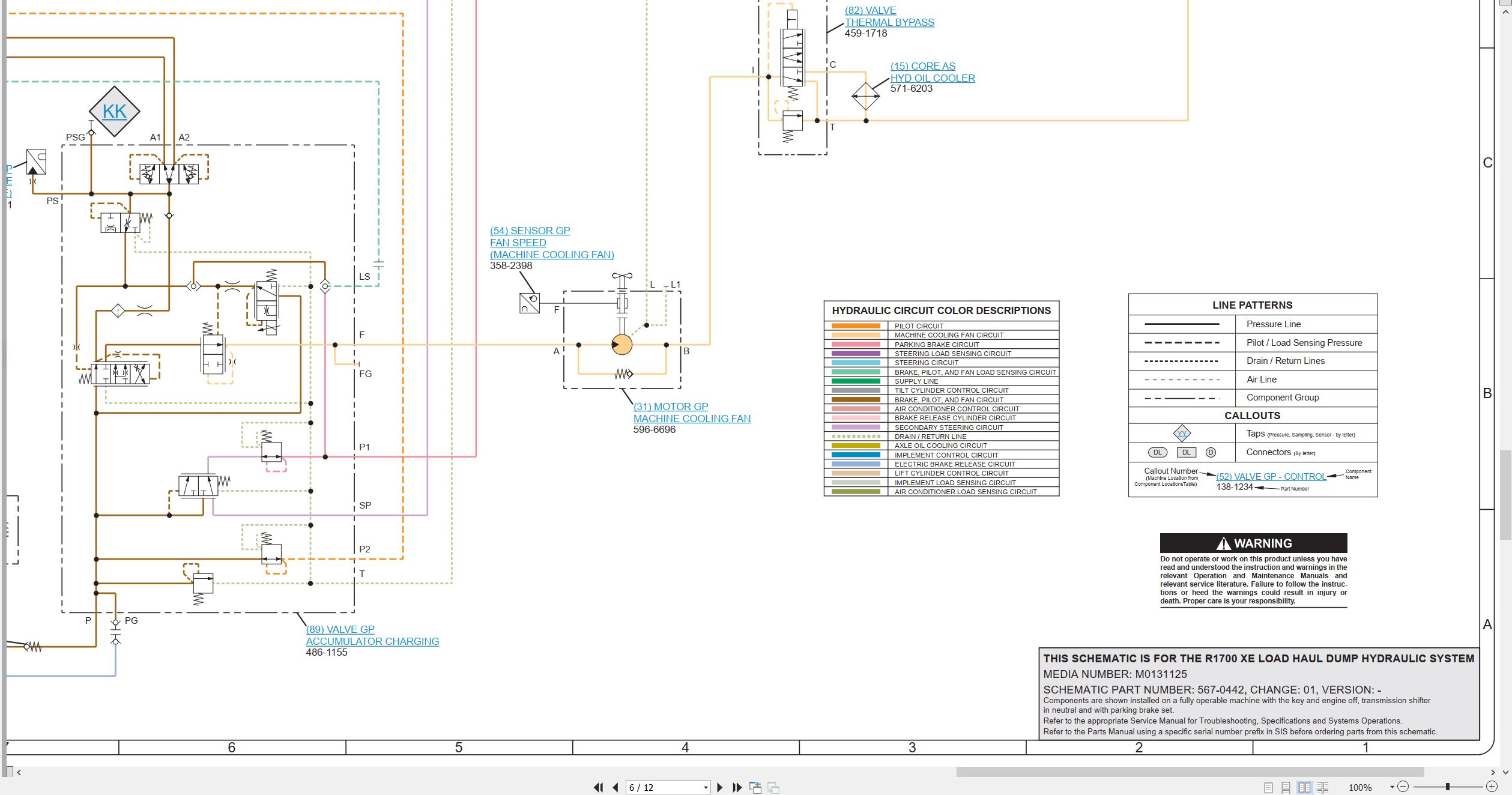The width and height of the screenshot is (1512, 795).
Task: Click the previous view navigation icon
Action: (x=755, y=787)
